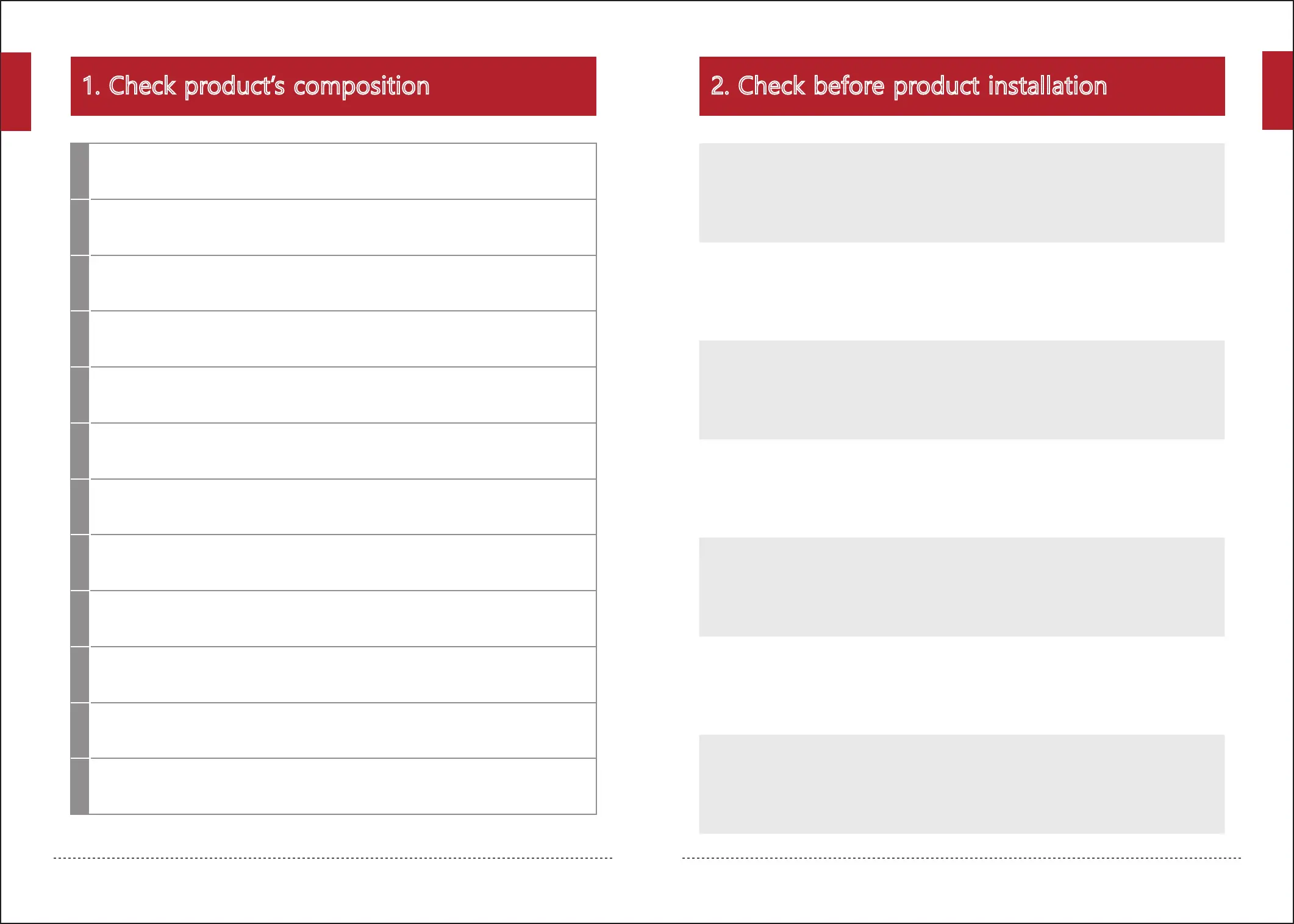Select the last gray box on the right page
The image size is (1294, 924).
pyautogui.click(x=962, y=784)
